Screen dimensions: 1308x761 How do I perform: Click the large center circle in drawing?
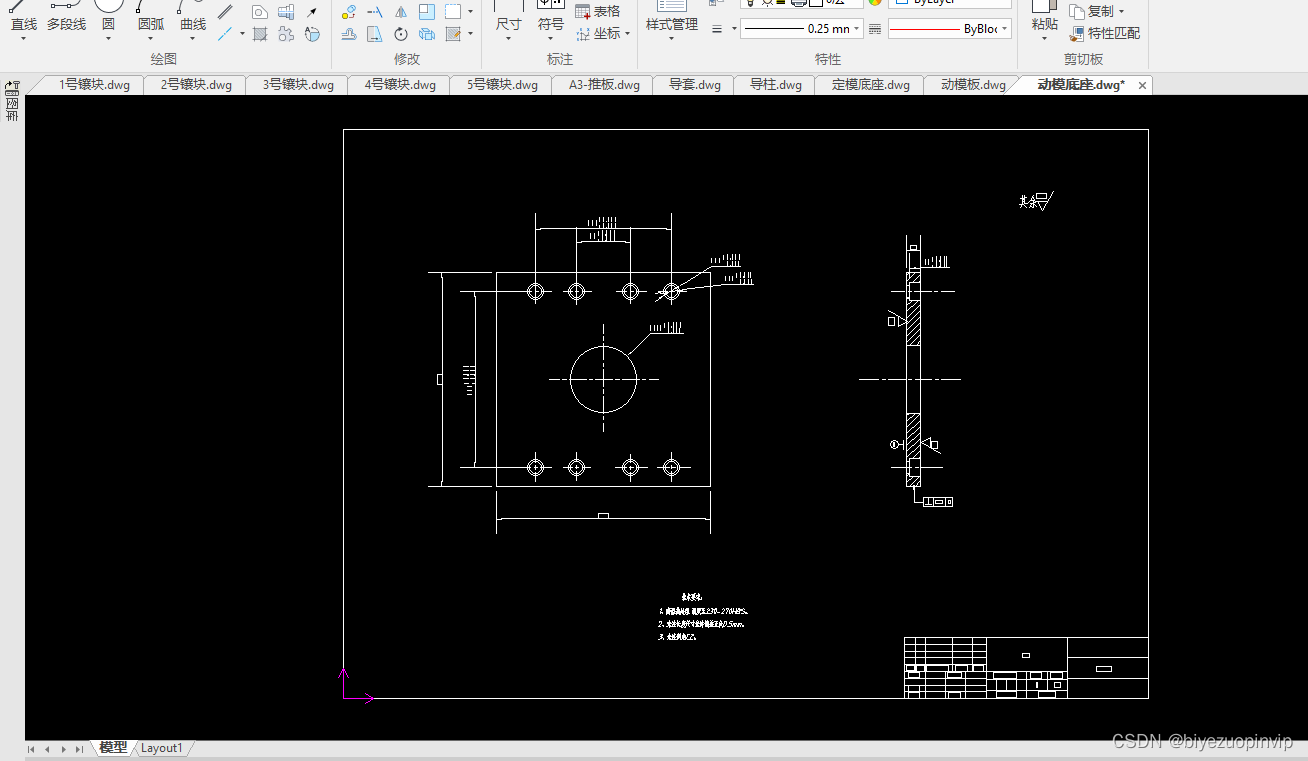[603, 379]
